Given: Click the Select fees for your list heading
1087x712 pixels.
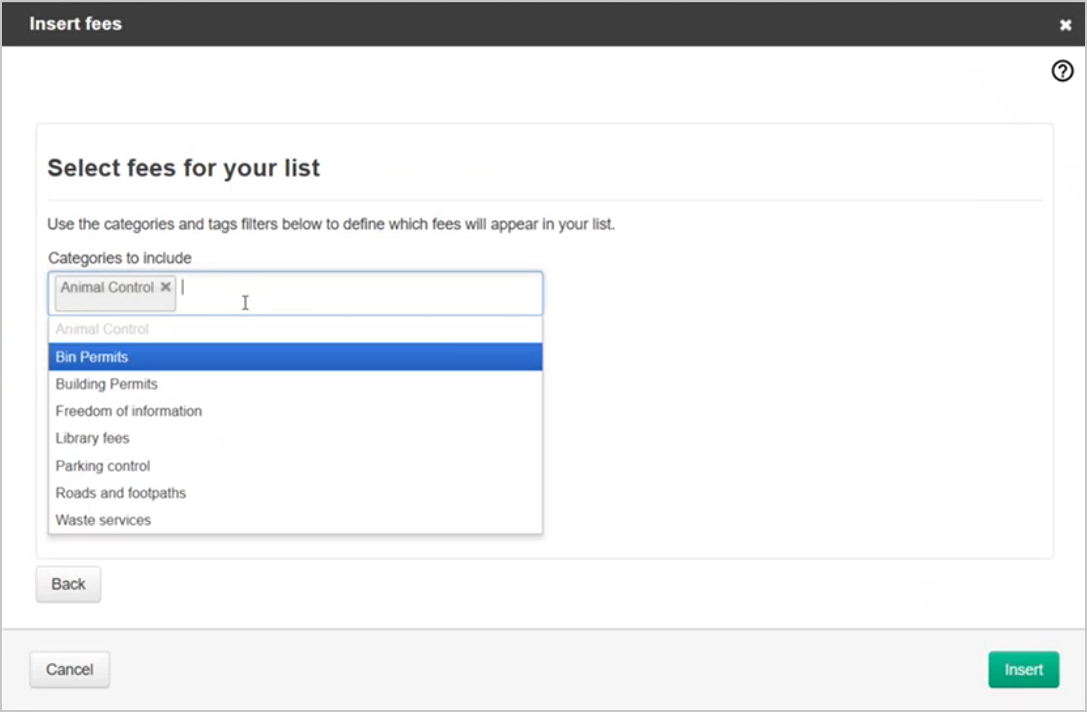Looking at the screenshot, I should tap(184, 168).
